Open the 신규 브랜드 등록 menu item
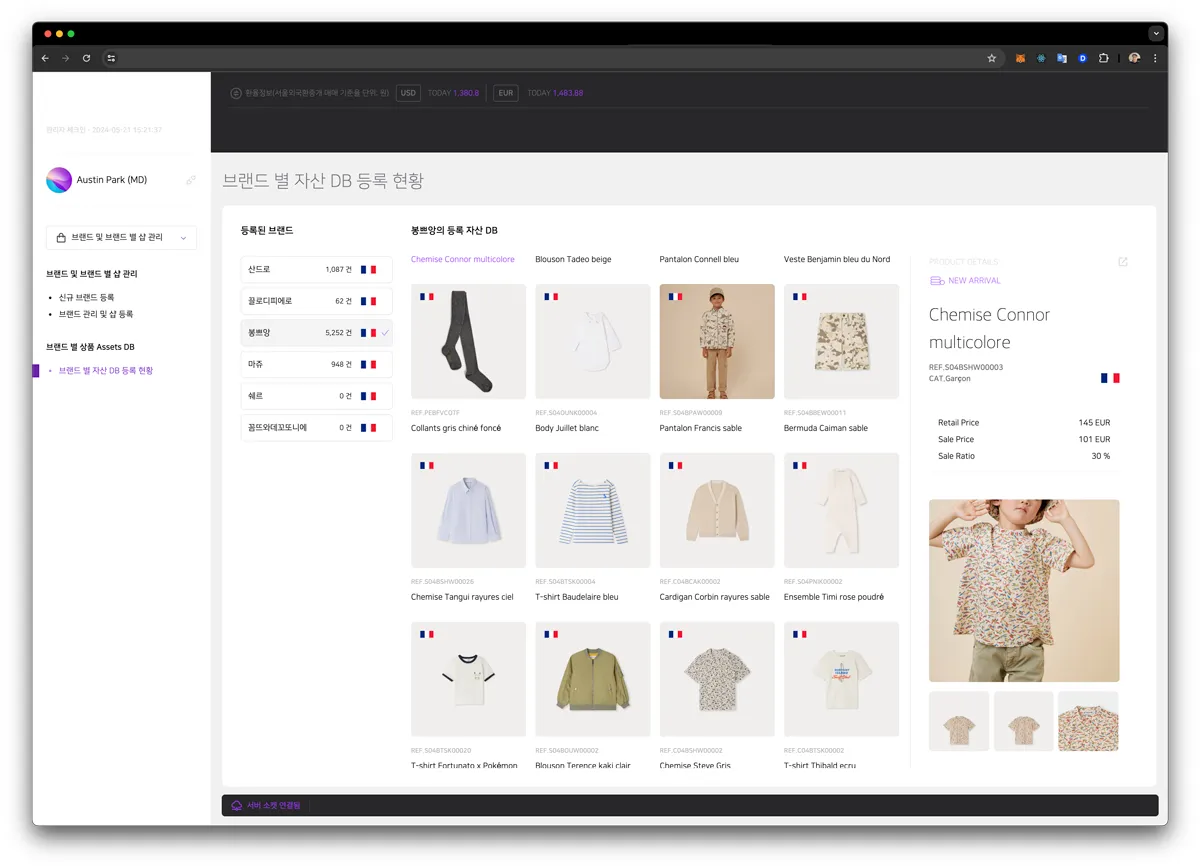 [x=87, y=297]
